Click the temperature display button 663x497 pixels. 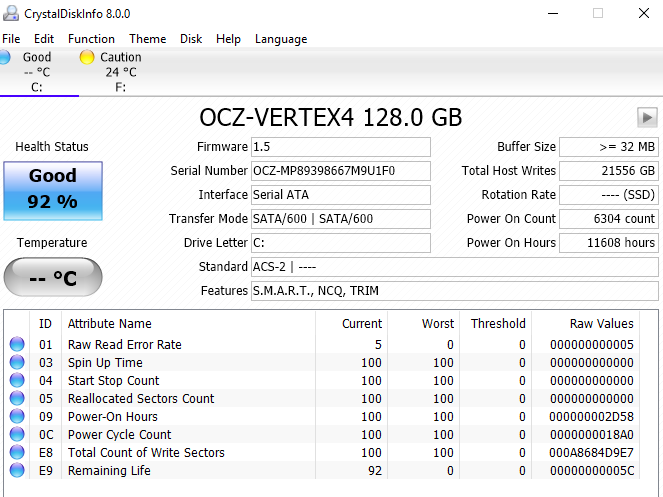pyautogui.click(x=53, y=277)
